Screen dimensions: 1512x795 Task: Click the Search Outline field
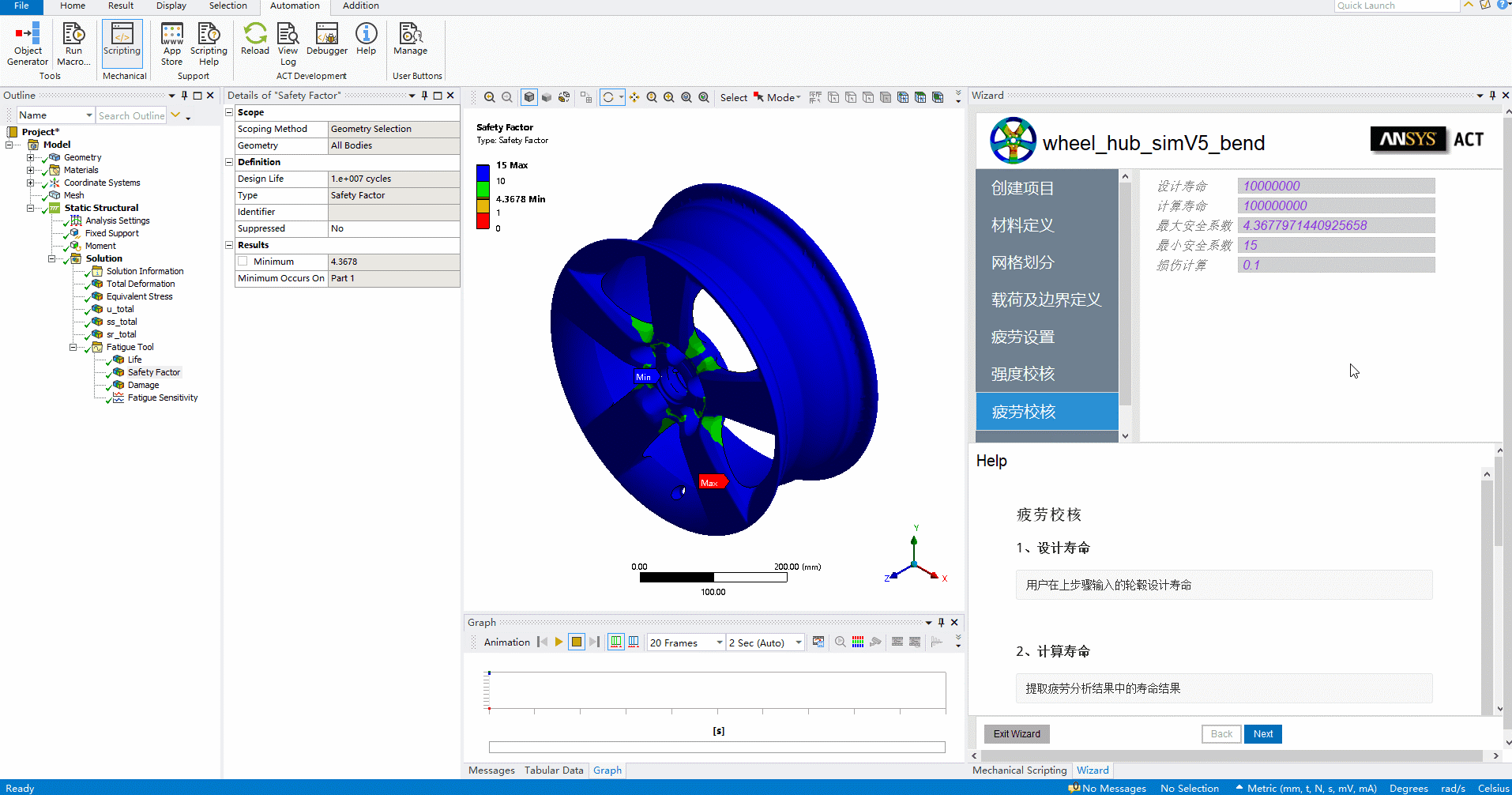point(131,115)
